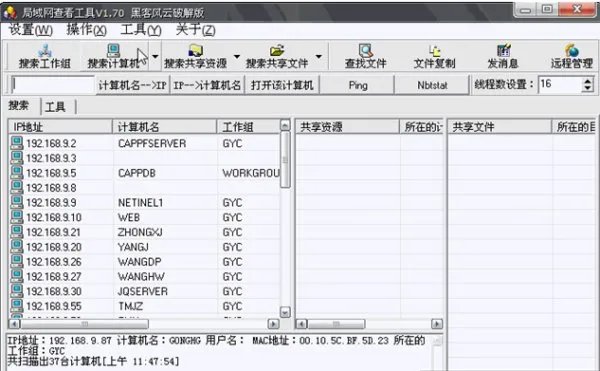This screenshot has width=600, height=371.
Task: Click the 计算机名-->IP button
Action: [132, 85]
